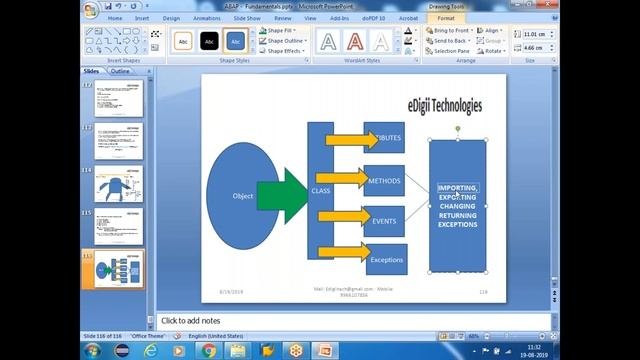
Task: Select the Oval shape in Insert Shapes
Action: point(136,31)
